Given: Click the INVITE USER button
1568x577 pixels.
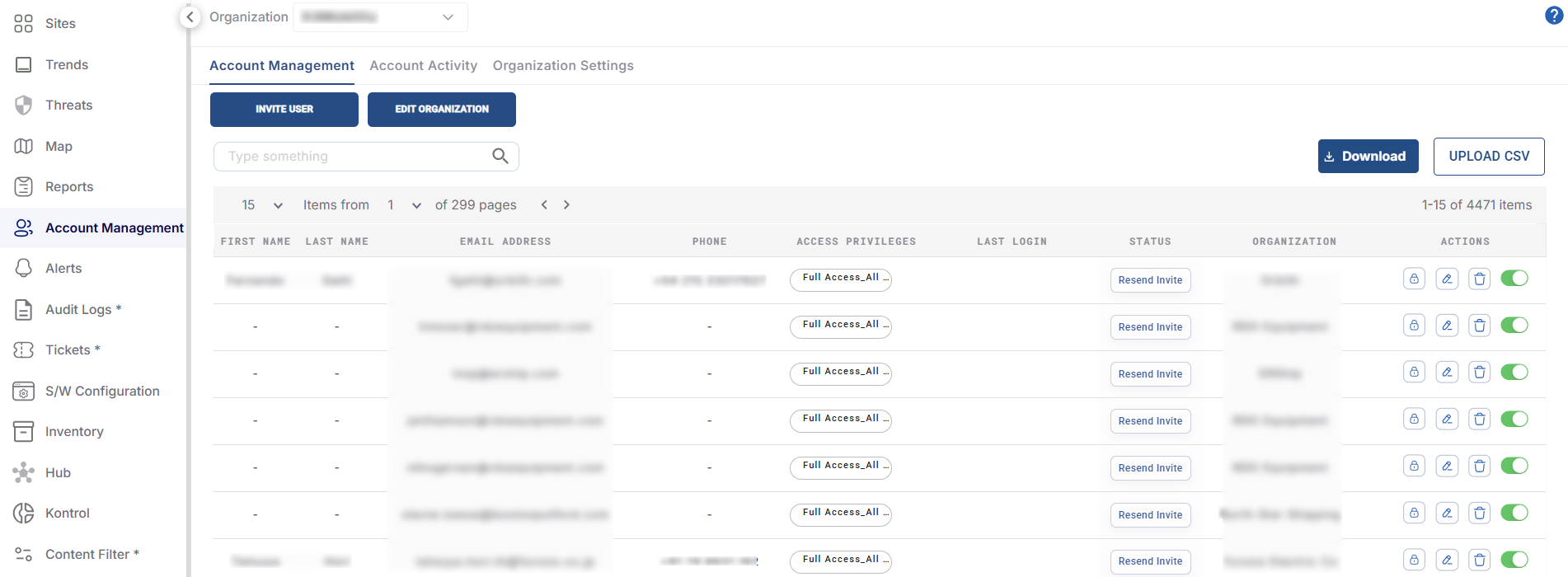Looking at the screenshot, I should tap(284, 109).
